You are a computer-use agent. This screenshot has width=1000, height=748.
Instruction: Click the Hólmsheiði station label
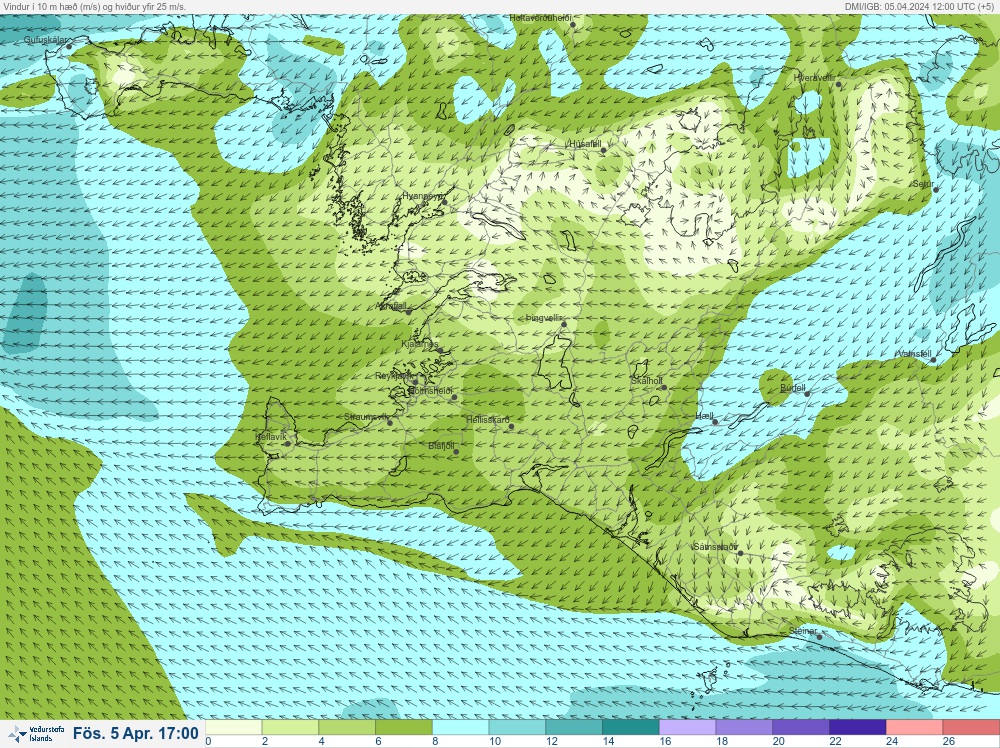pos(430,391)
